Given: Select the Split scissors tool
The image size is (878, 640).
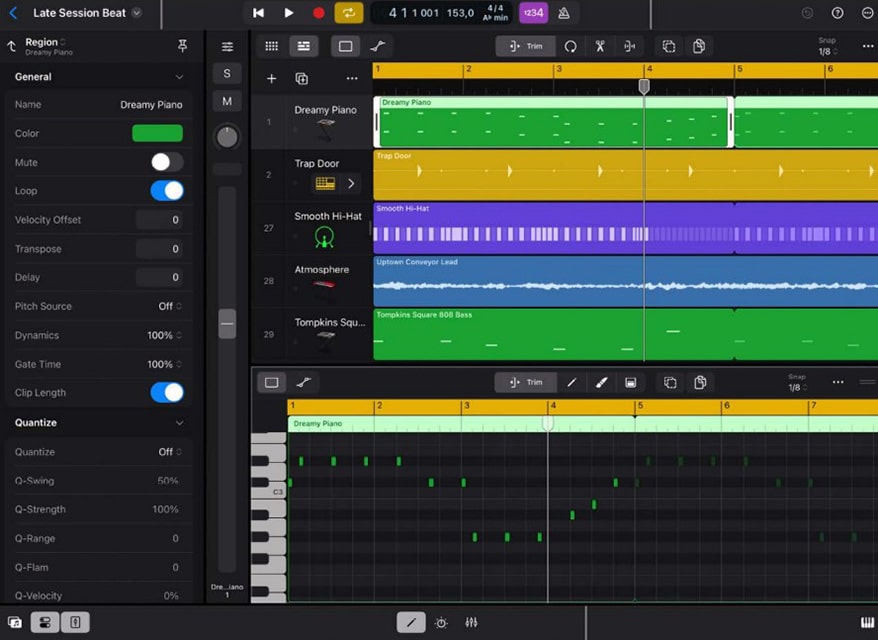Looking at the screenshot, I should pos(600,46).
